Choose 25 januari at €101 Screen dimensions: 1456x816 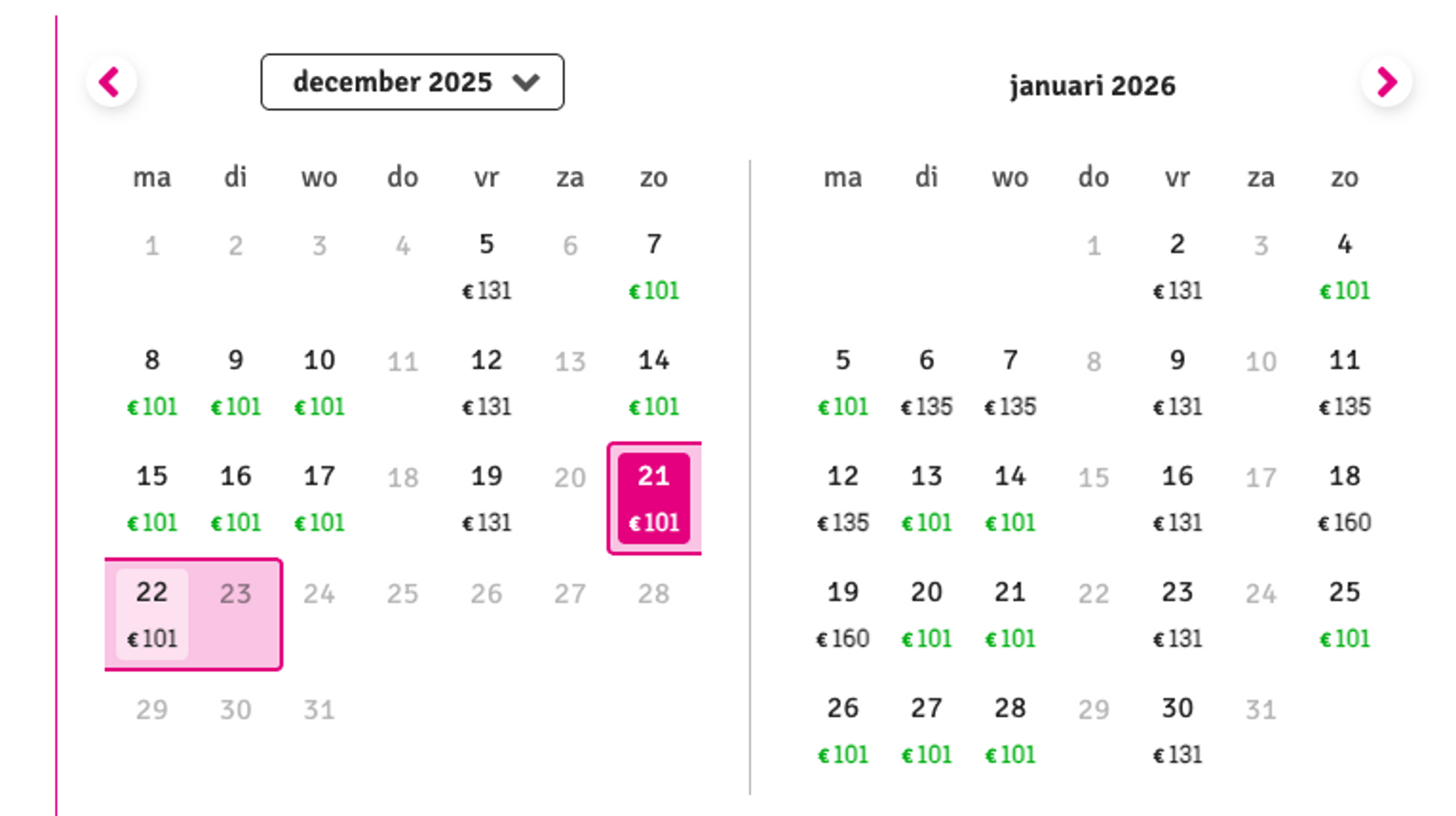1344,614
